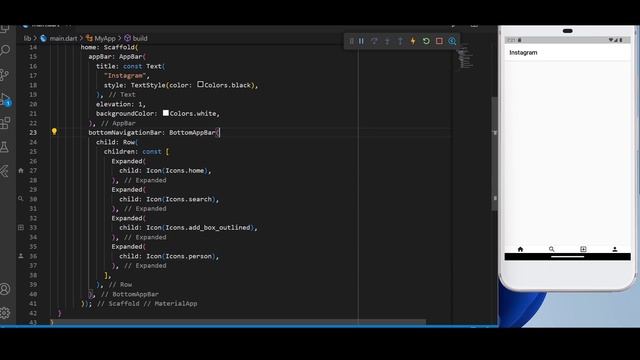
Task: Click 'Icon(Icons.person)' code
Action: coord(181,256)
